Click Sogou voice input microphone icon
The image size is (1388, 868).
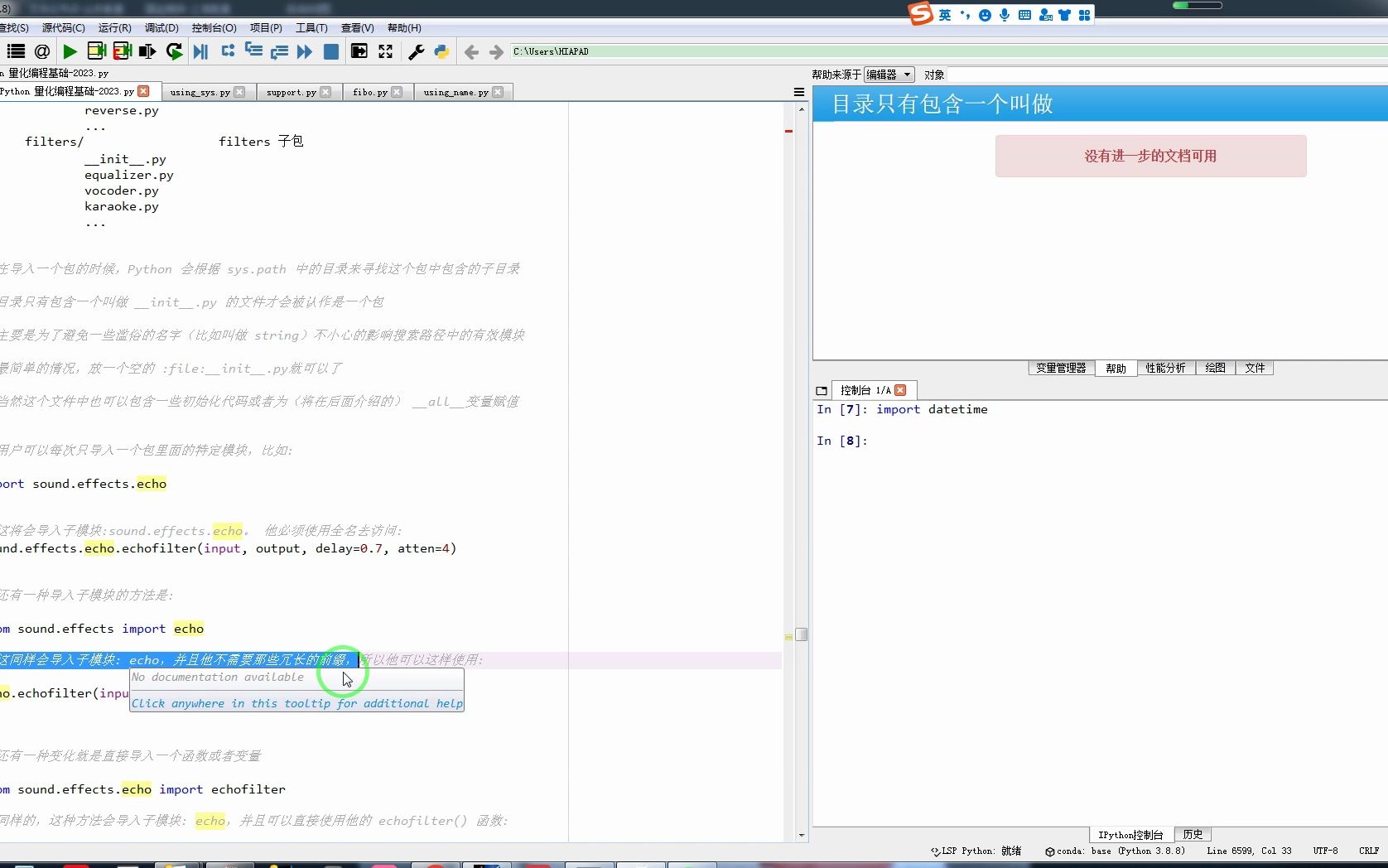pyautogui.click(x=1005, y=15)
